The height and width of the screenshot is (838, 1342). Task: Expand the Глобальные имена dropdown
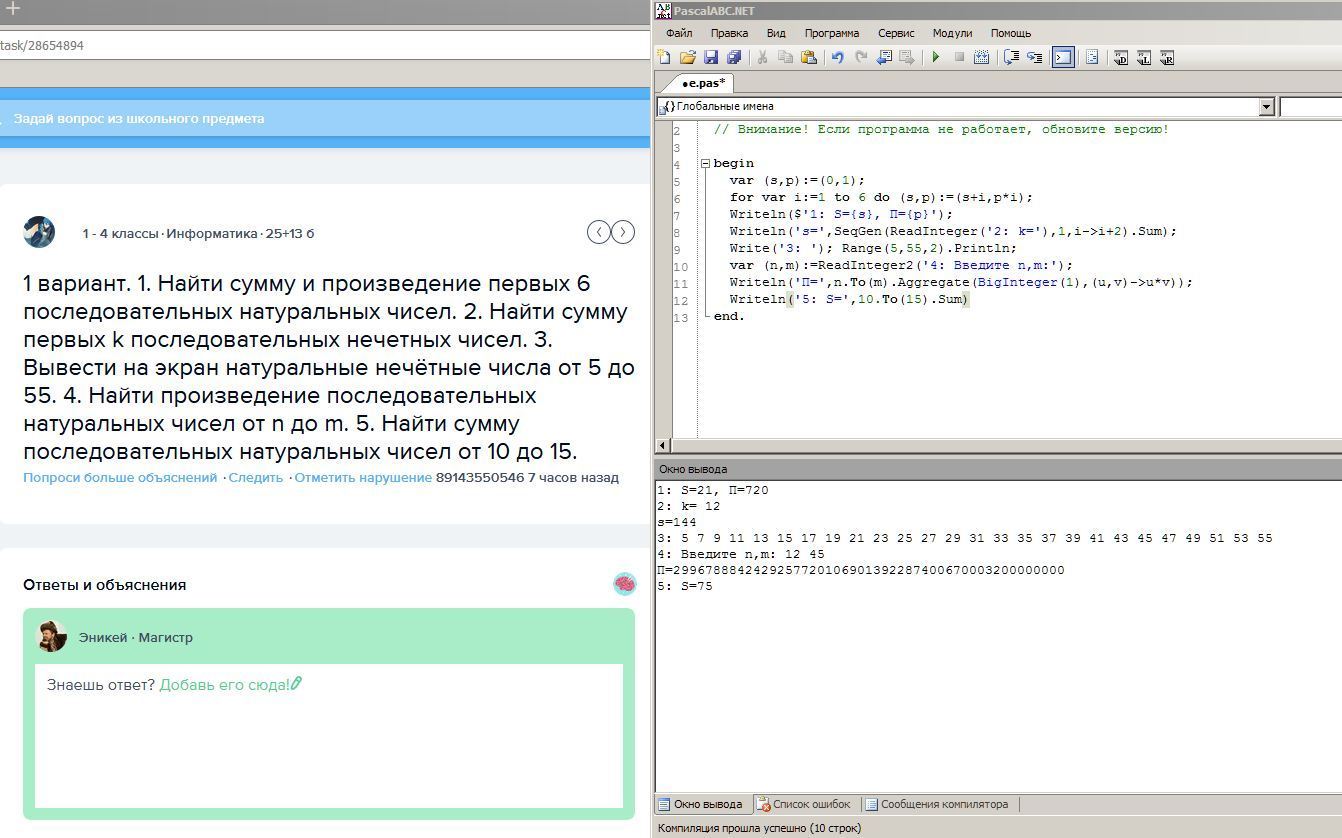[1266, 106]
